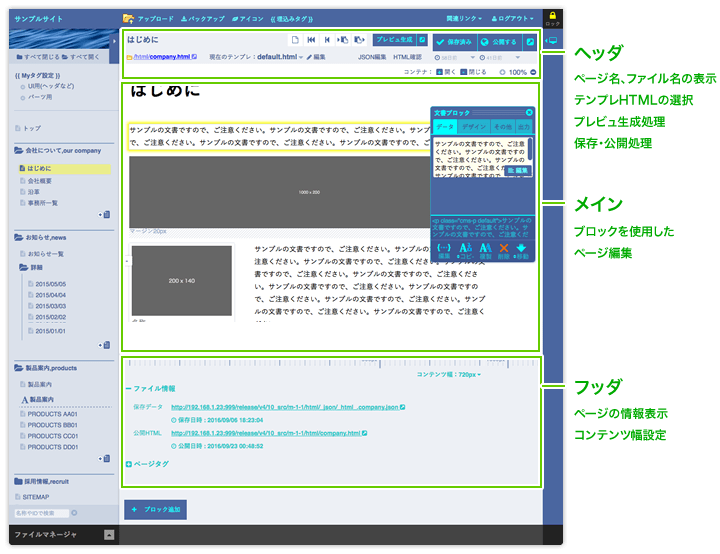The image size is (720, 554).
Task: Click the content width ruler slider
Action: [x=330, y=364]
